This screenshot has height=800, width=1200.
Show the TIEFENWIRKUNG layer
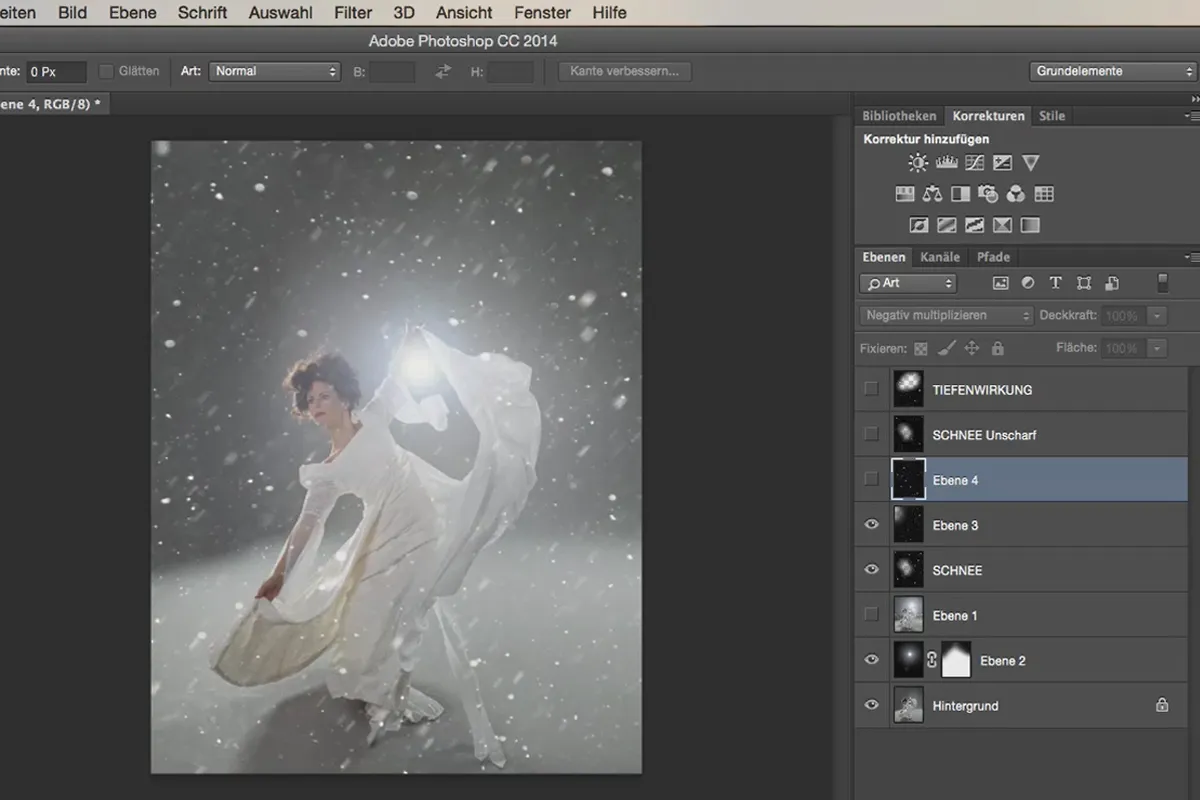(872, 389)
